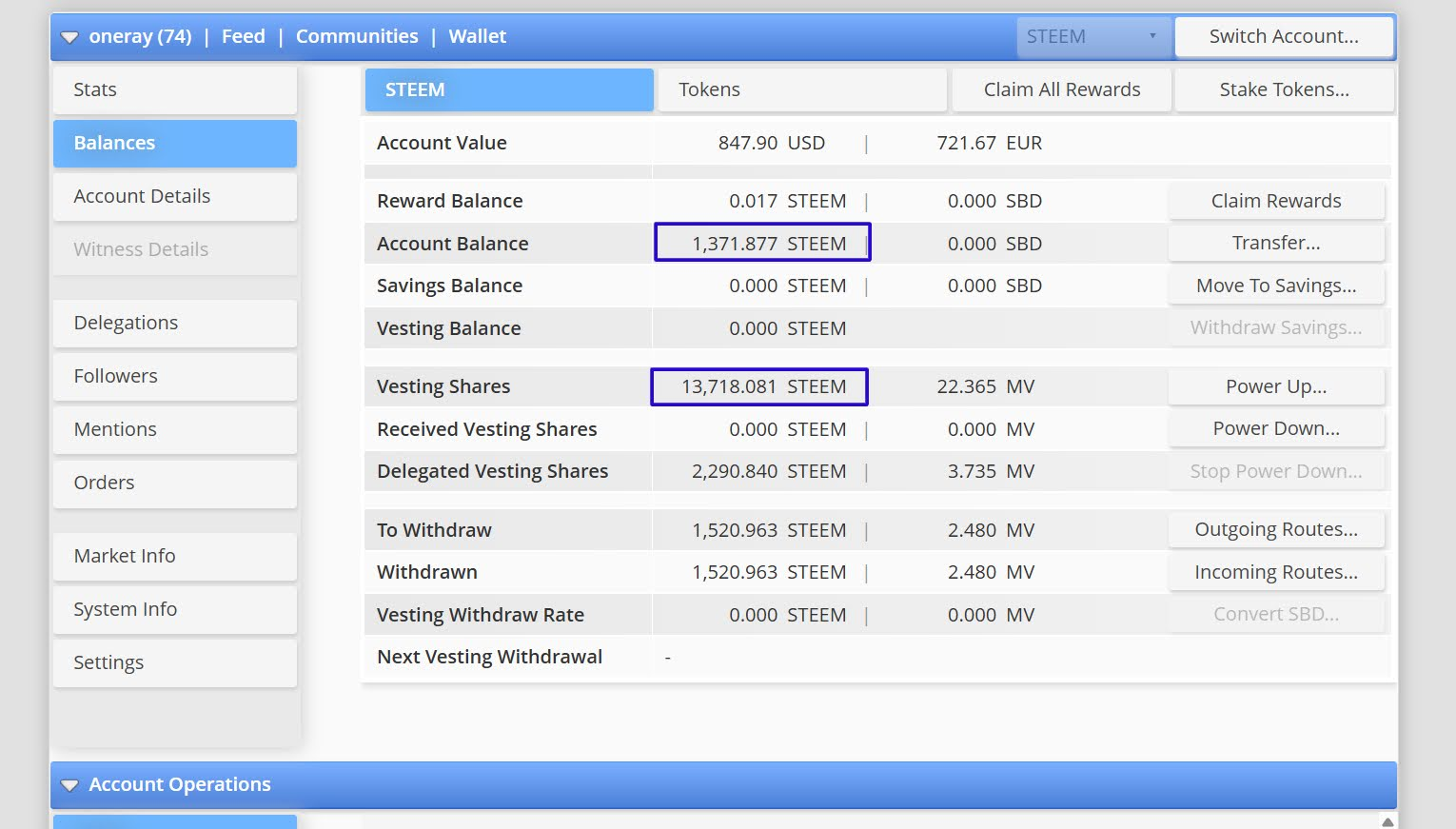Open the Wallet link
Screen dimensions: 1456x829
click(x=478, y=36)
